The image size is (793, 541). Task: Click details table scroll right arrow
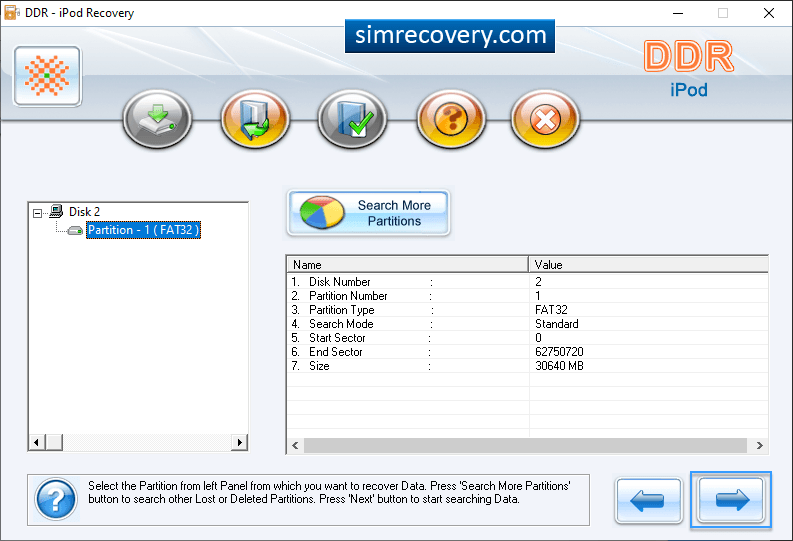(759, 445)
